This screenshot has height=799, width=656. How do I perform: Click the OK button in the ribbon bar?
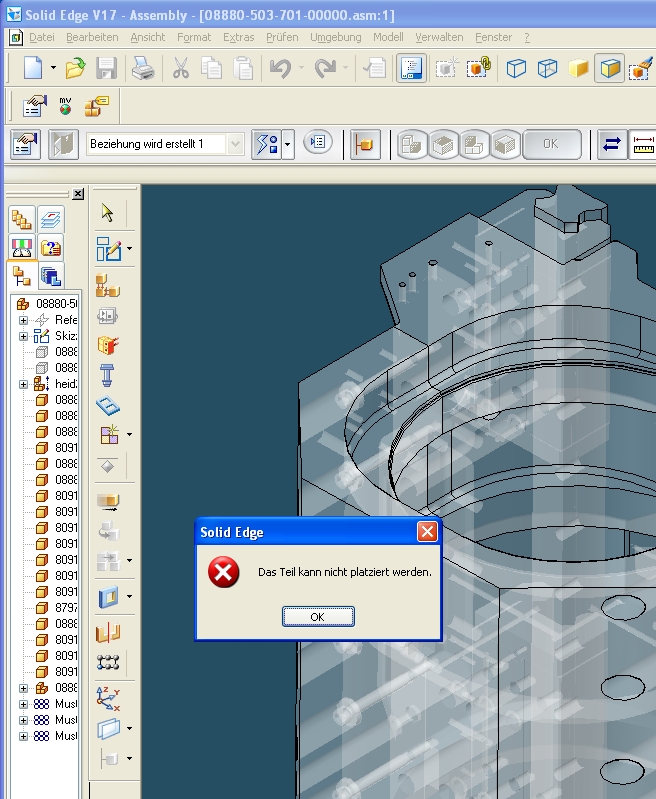click(552, 144)
